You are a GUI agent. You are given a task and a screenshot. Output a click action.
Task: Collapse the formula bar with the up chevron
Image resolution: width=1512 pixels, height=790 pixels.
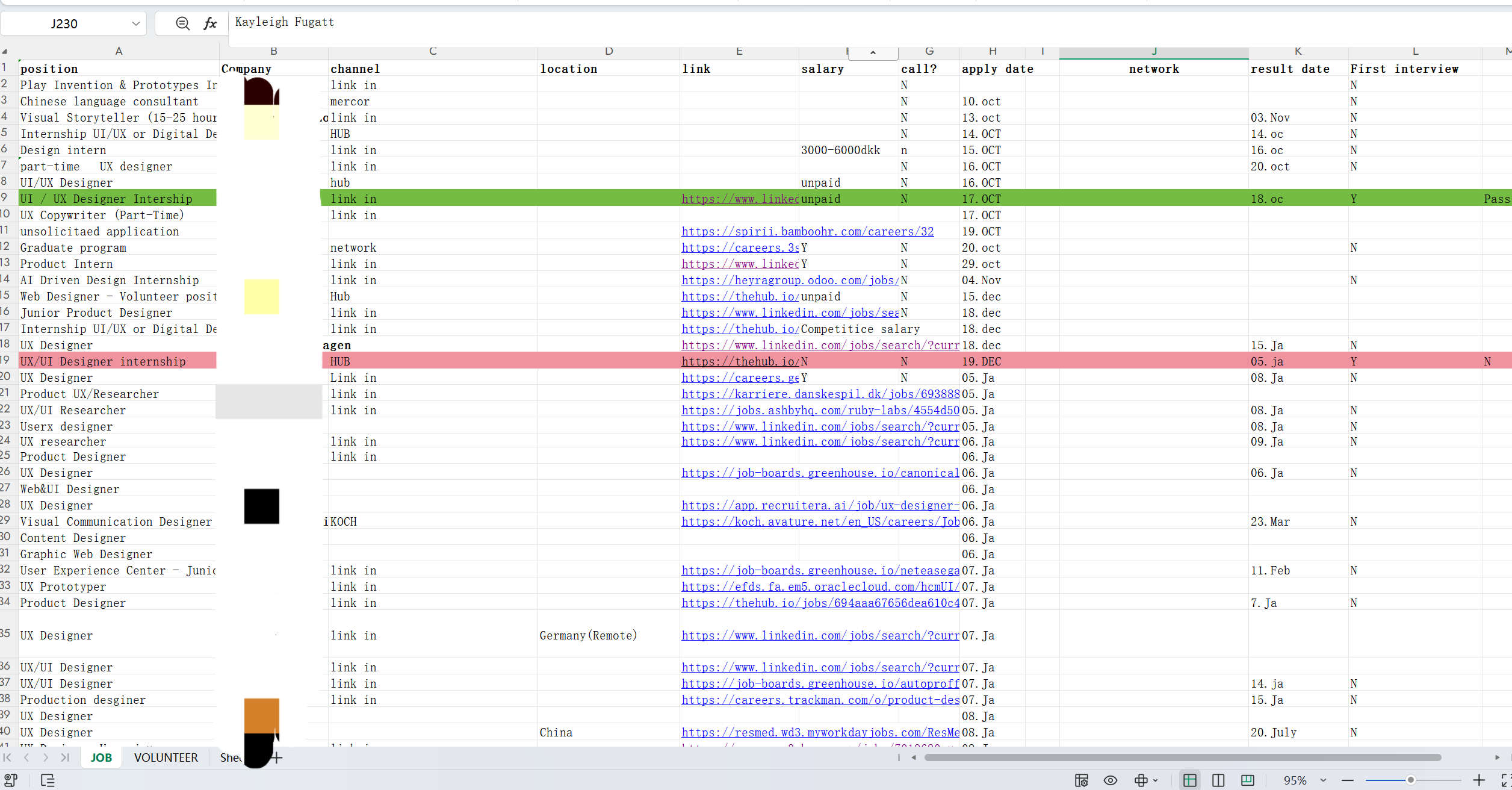tap(873, 53)
